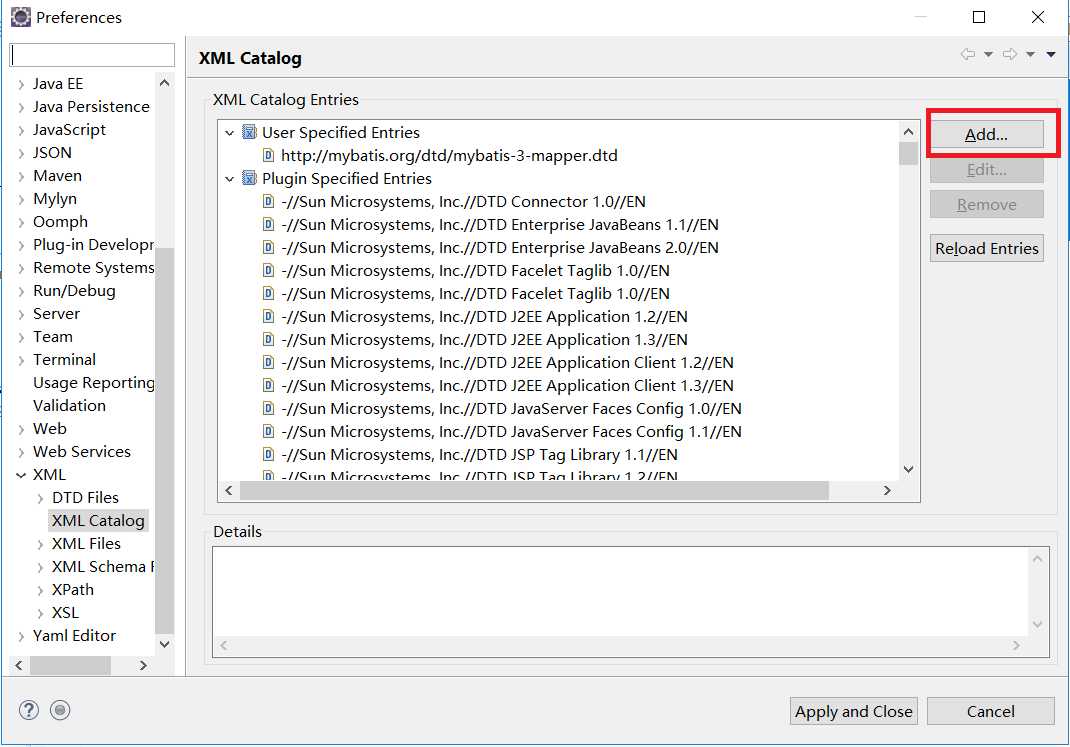Click the JavaServer Faces Config 1.1 icon

click(x=269, y=432)
